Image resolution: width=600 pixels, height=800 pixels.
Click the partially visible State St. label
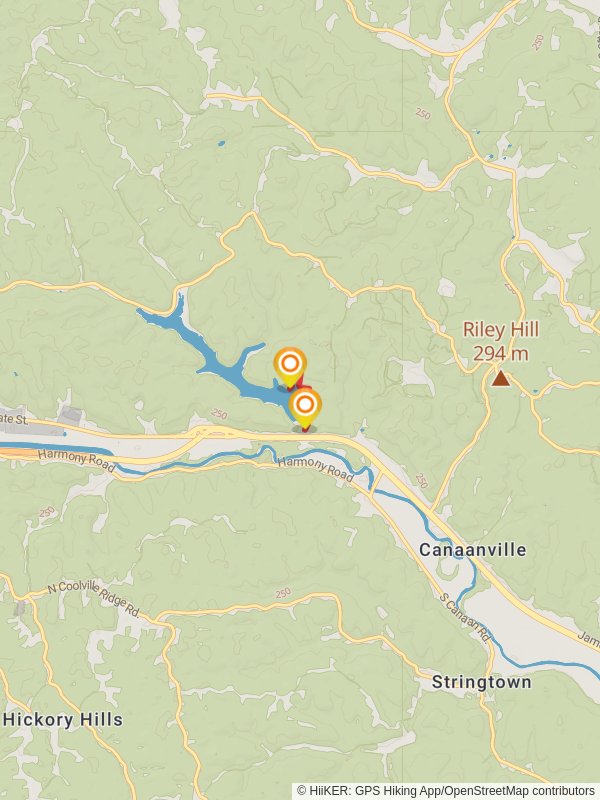(x=14, y=419)
